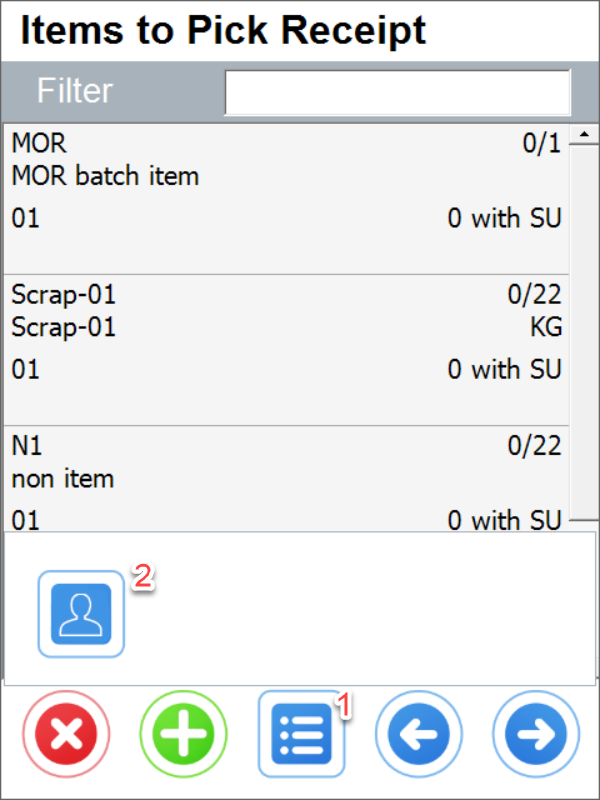
Task: Click the Filter input box
Action: click(397, 91)
